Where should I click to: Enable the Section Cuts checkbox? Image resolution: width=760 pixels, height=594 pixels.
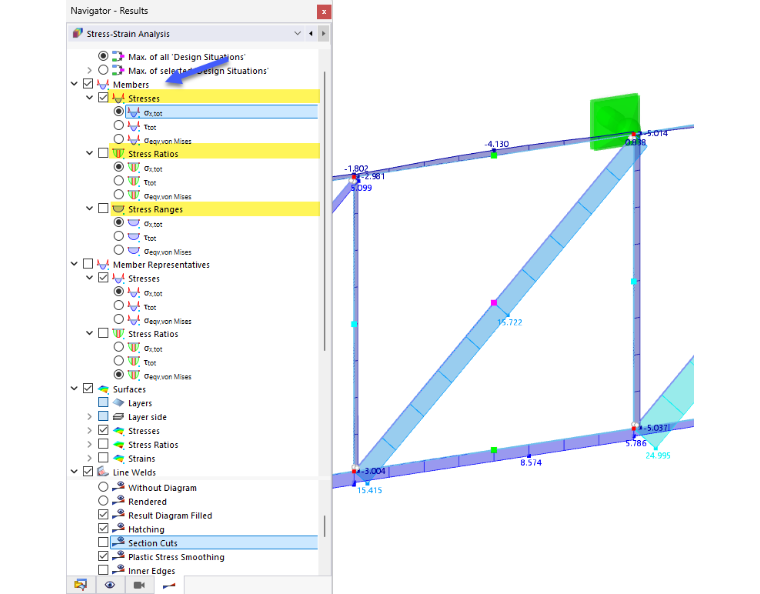click(x=103, y=542)
